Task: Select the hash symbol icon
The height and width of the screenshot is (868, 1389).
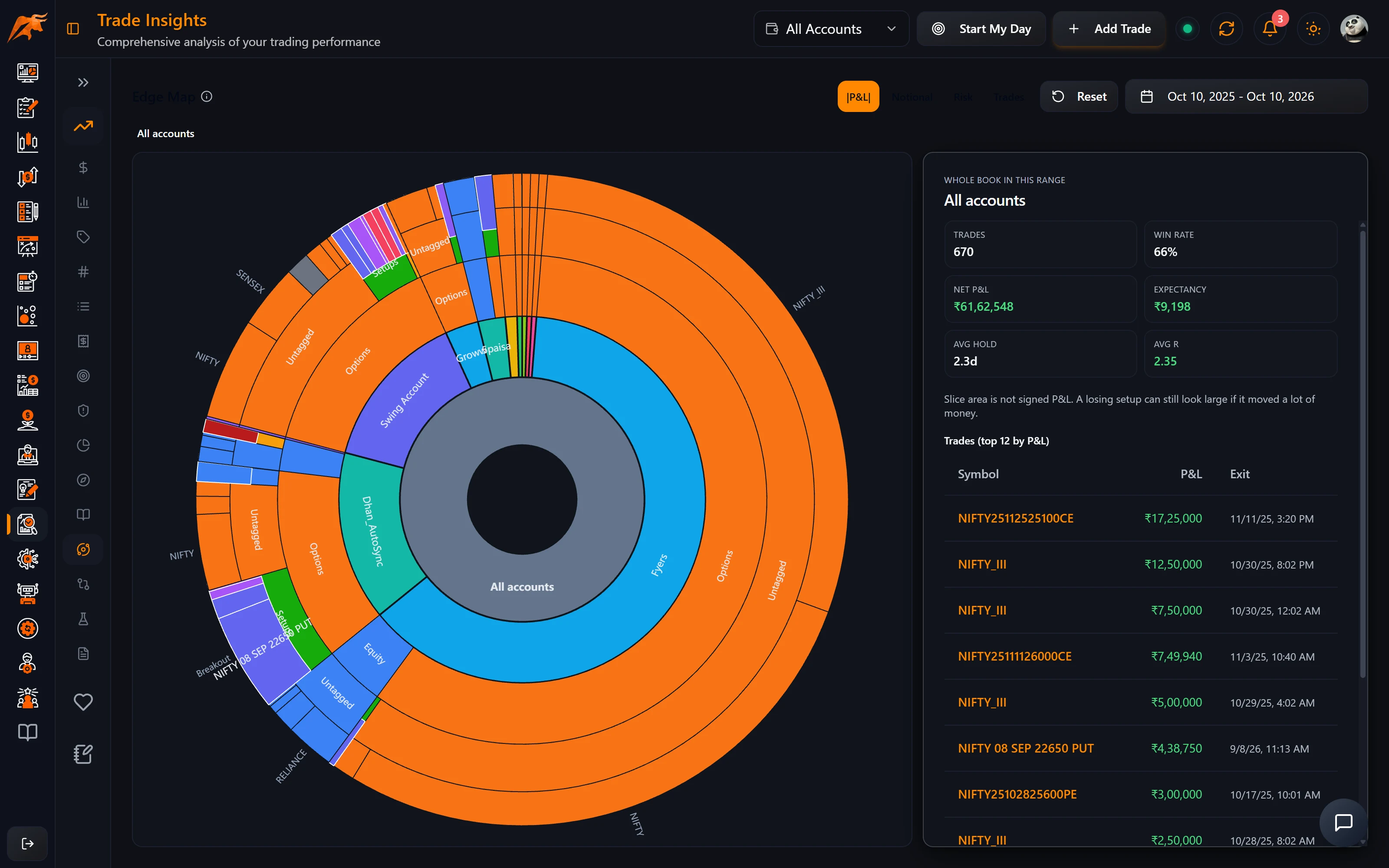Action: tap(83, 272)
